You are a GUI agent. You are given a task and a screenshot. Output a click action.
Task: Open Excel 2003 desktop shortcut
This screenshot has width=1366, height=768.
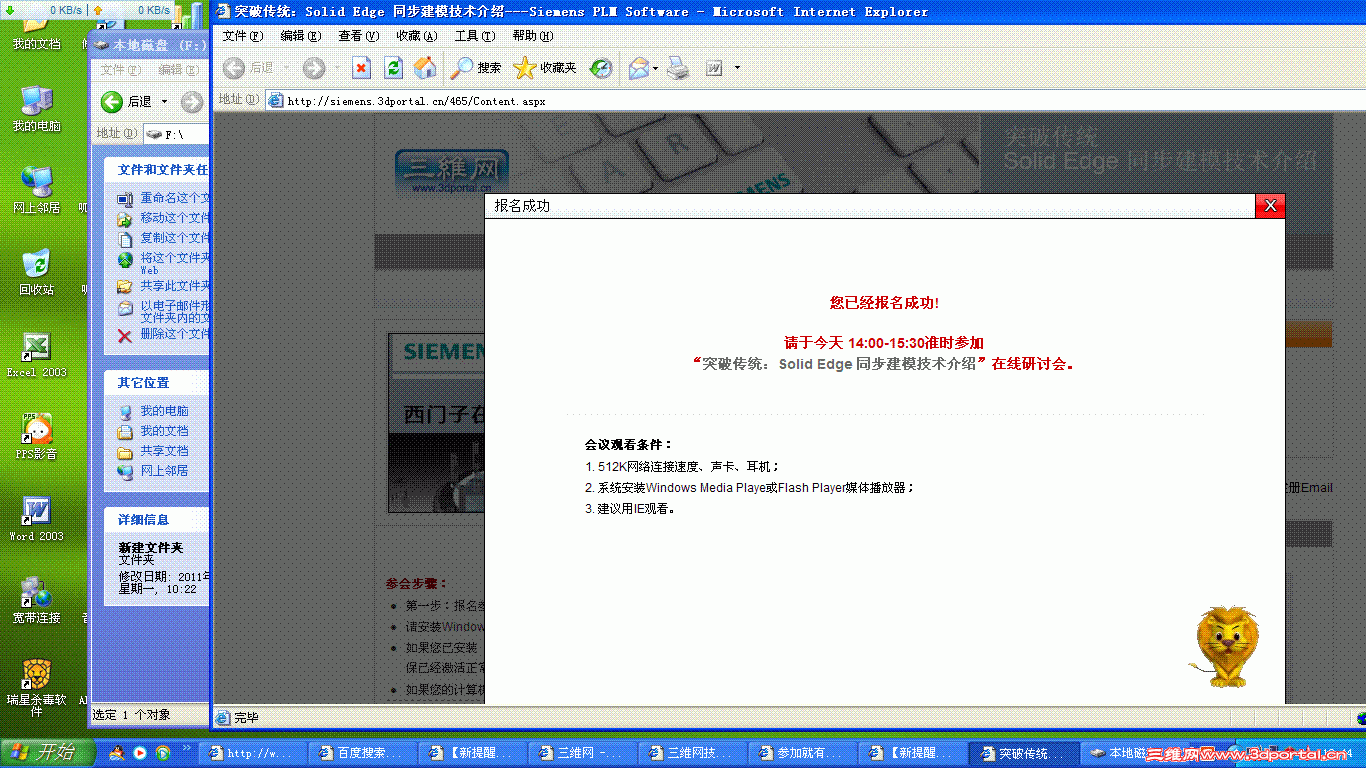tap(37, 354)
